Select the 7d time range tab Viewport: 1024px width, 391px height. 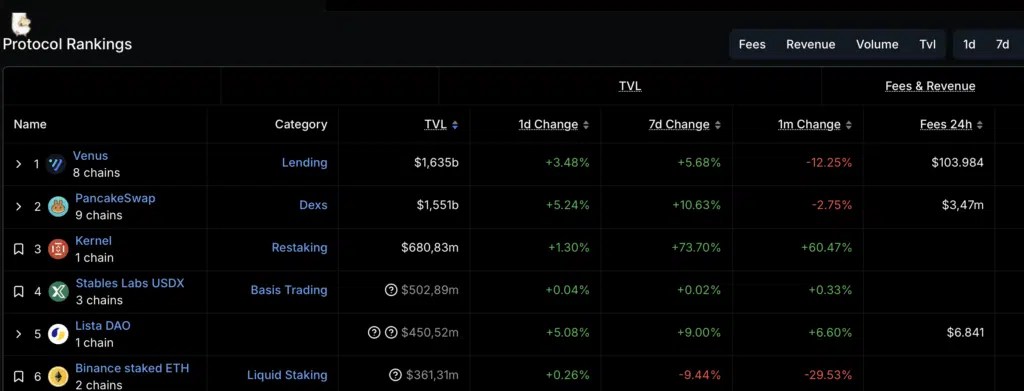(1002, 44)
